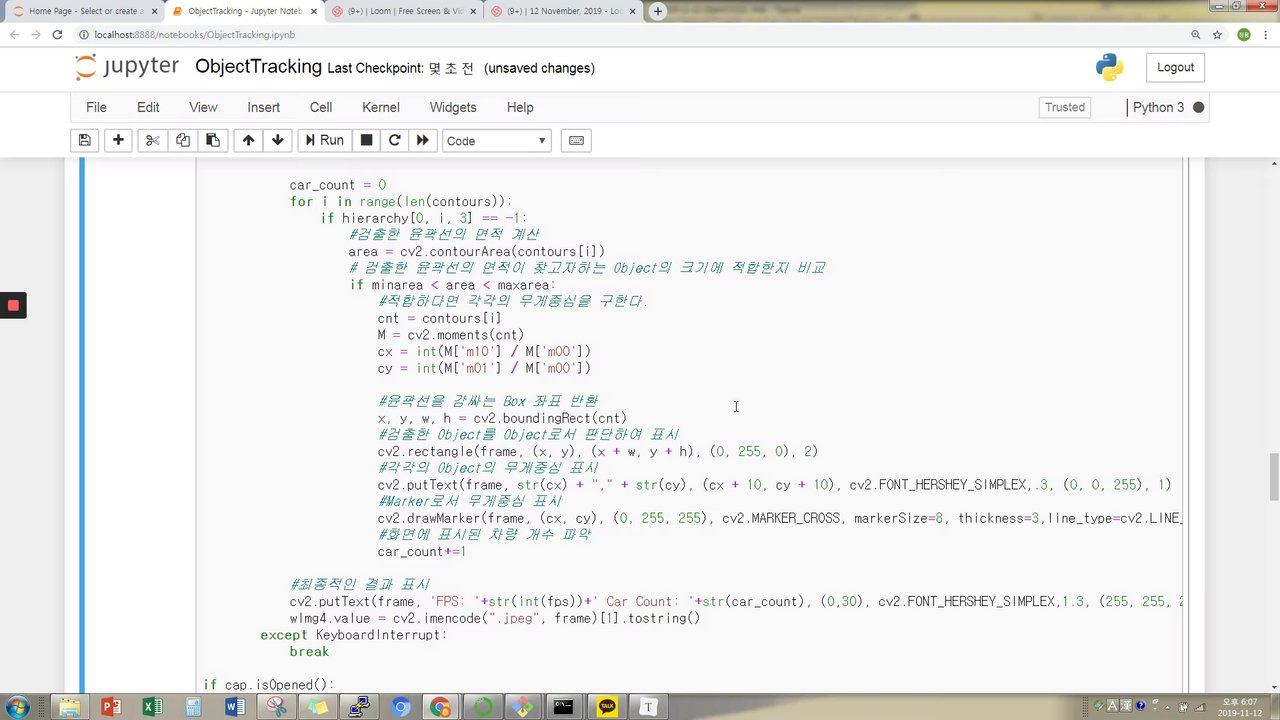Restart kernel and rerun all cells
The height and width of the screenshot is (720, 1280).
[423, 141]
